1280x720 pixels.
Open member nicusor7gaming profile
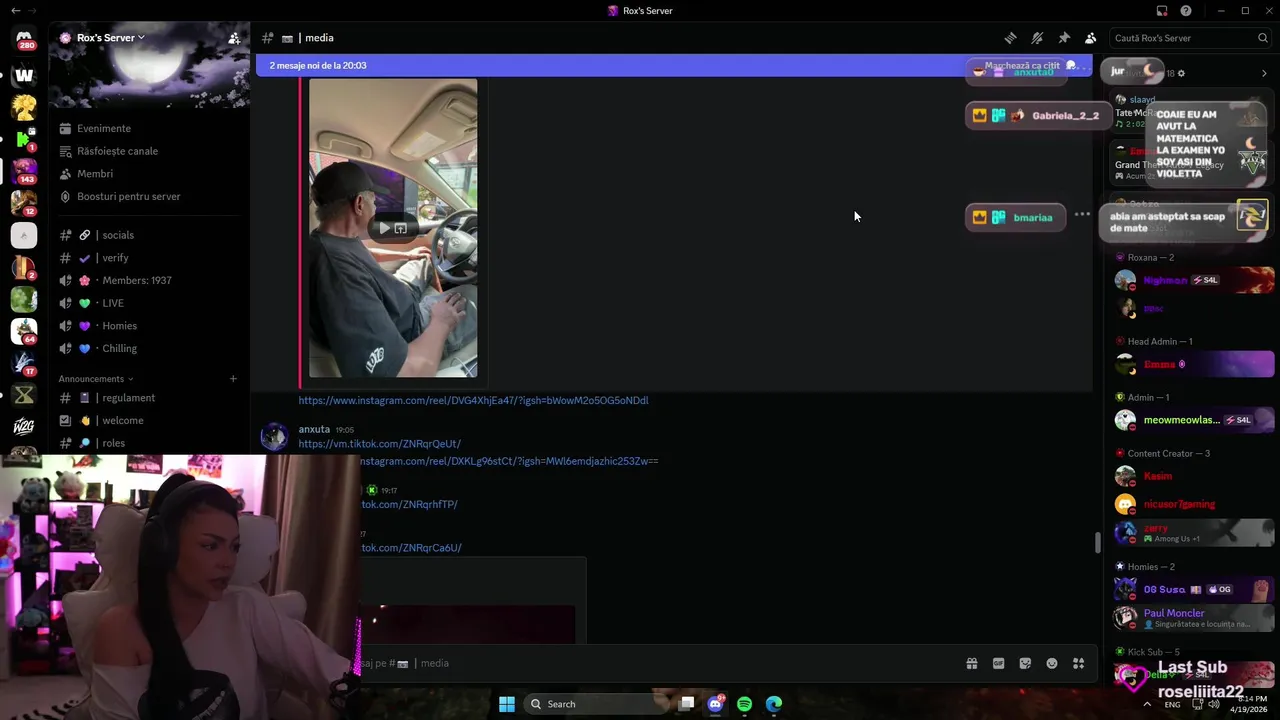pos(1194,504)
